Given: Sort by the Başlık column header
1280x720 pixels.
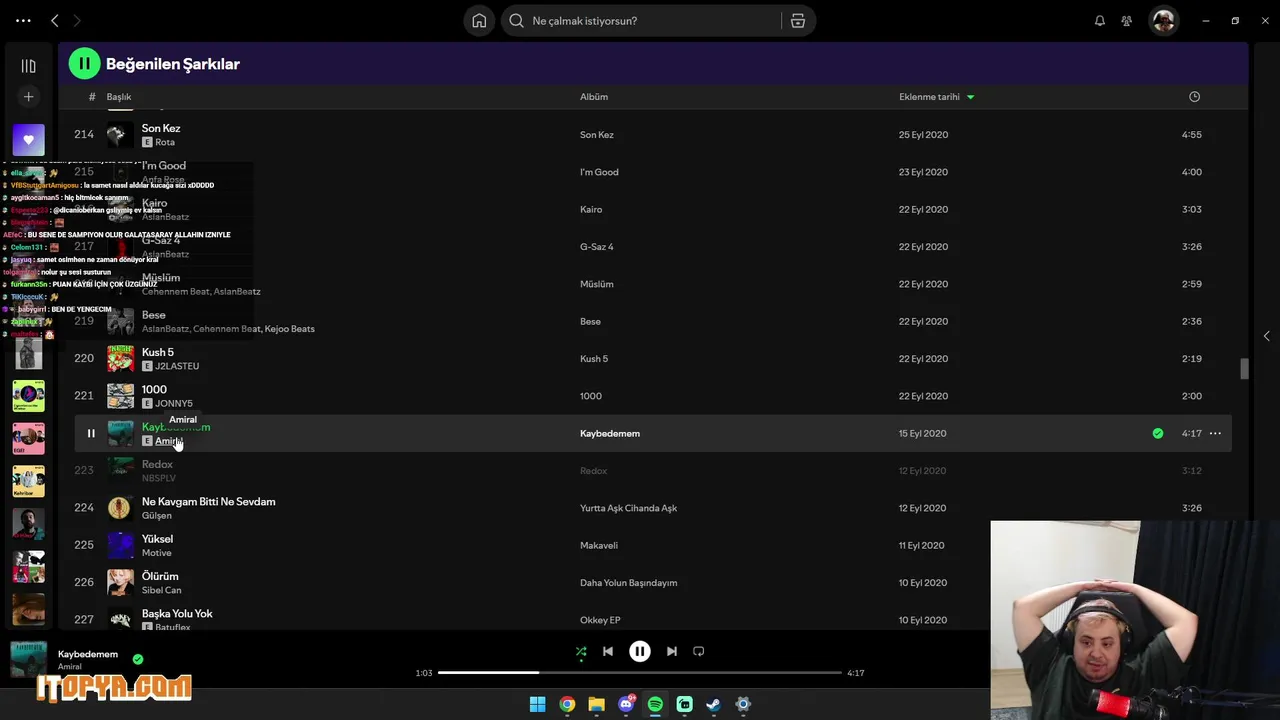Looking at the screenshot, I should click(x=119, y=97).
